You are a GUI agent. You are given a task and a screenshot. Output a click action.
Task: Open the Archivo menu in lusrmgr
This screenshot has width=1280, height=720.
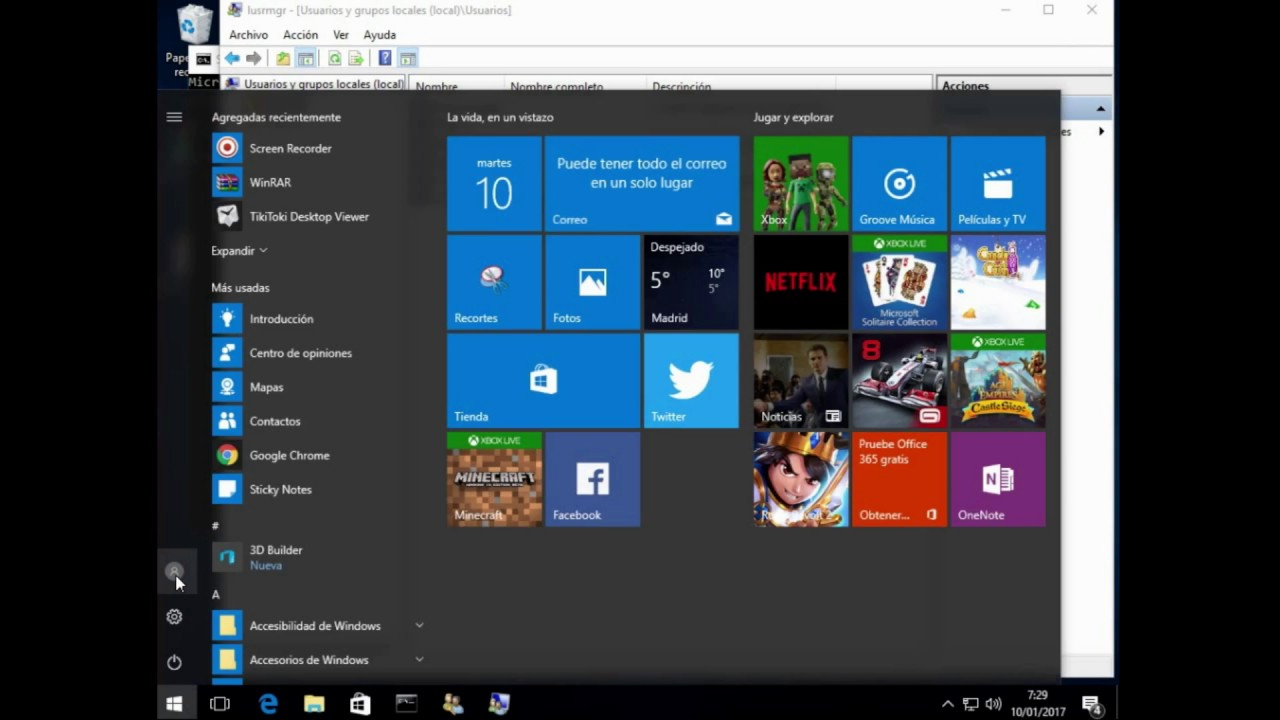[249, 35]
